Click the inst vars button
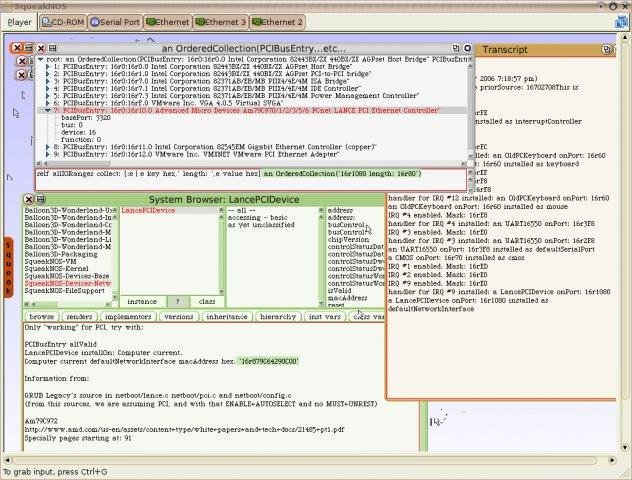 click(324, 317)
